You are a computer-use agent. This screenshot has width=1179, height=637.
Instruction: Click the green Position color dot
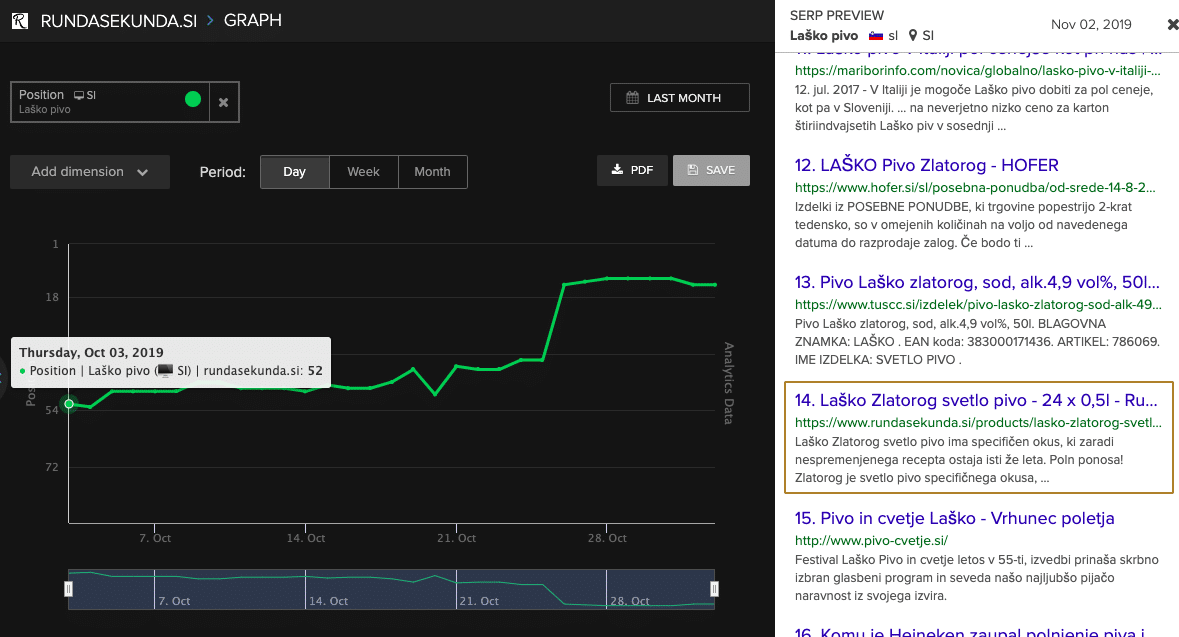pyautogui.click(x=192, y=99)
